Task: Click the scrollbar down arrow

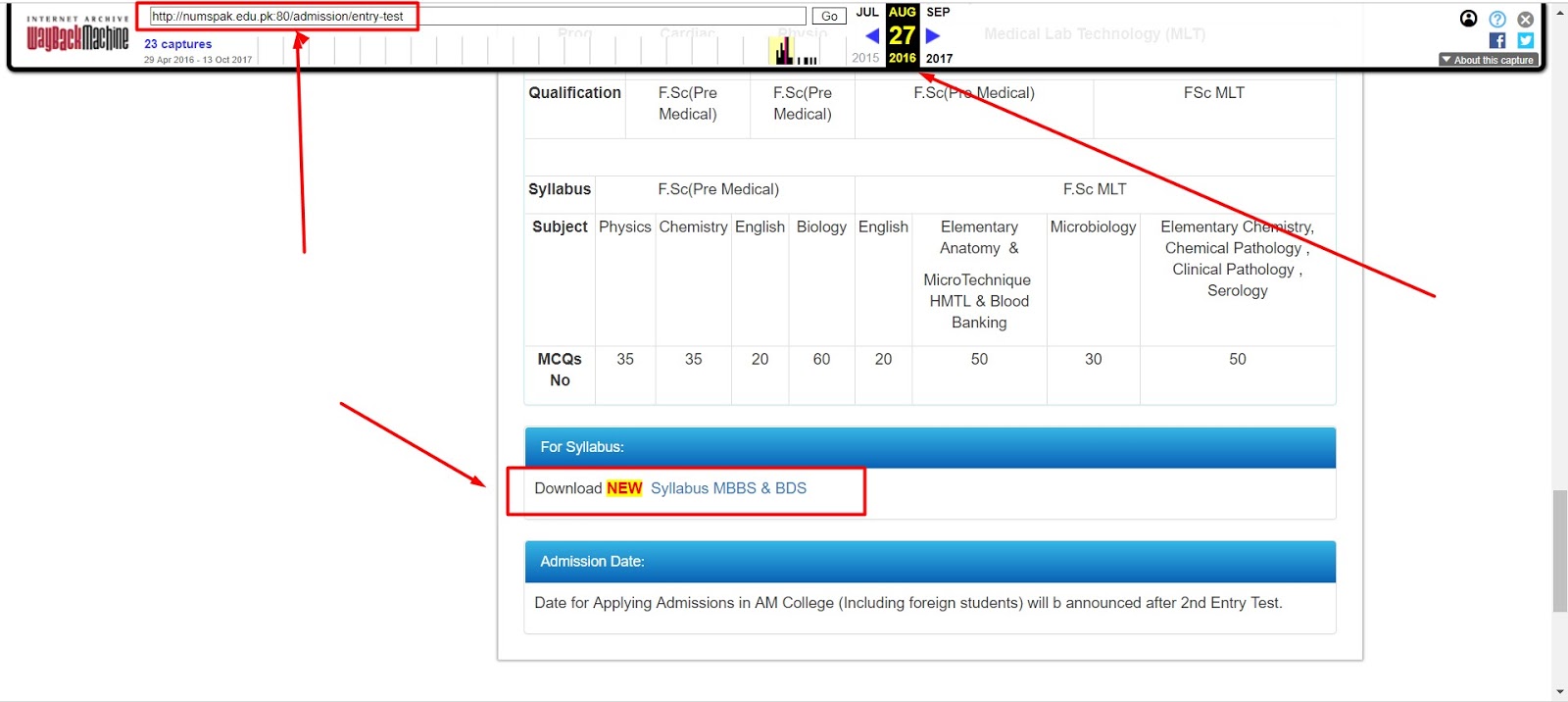Action: click(x=1559, y=692)
